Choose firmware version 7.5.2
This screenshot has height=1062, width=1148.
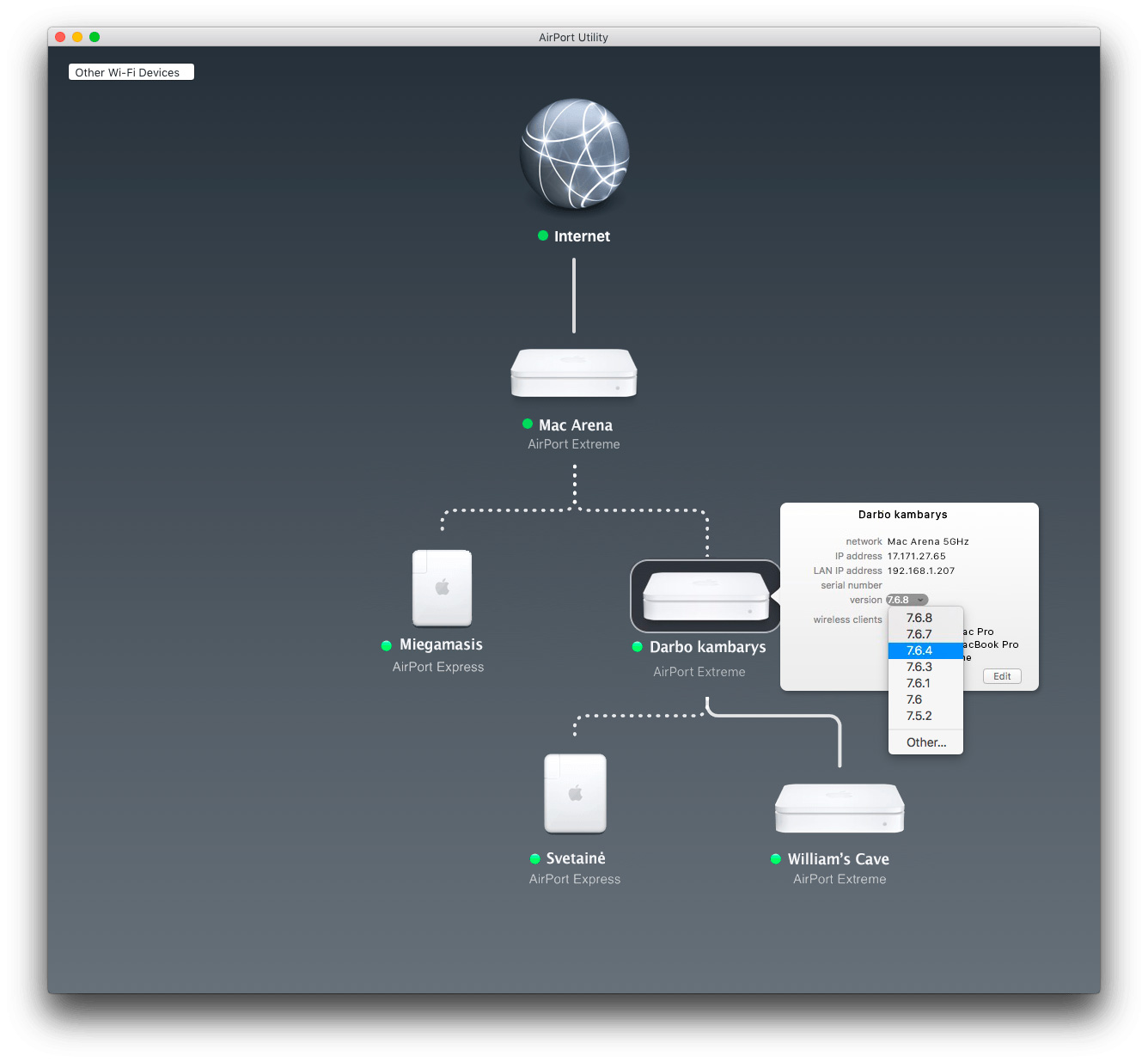pos(925,716)
